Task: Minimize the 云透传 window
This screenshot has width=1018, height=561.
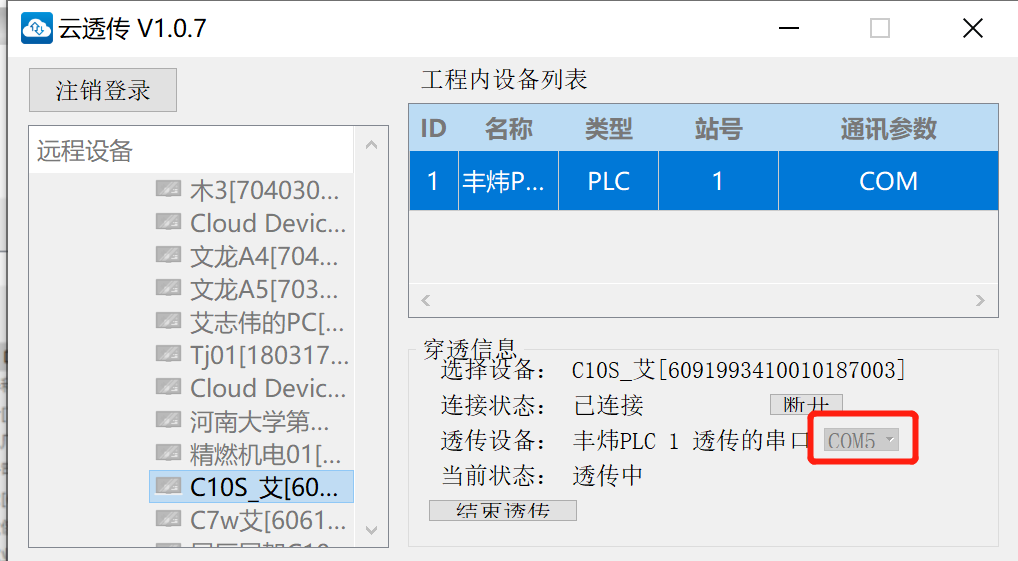Action: [x=789, y=28]
